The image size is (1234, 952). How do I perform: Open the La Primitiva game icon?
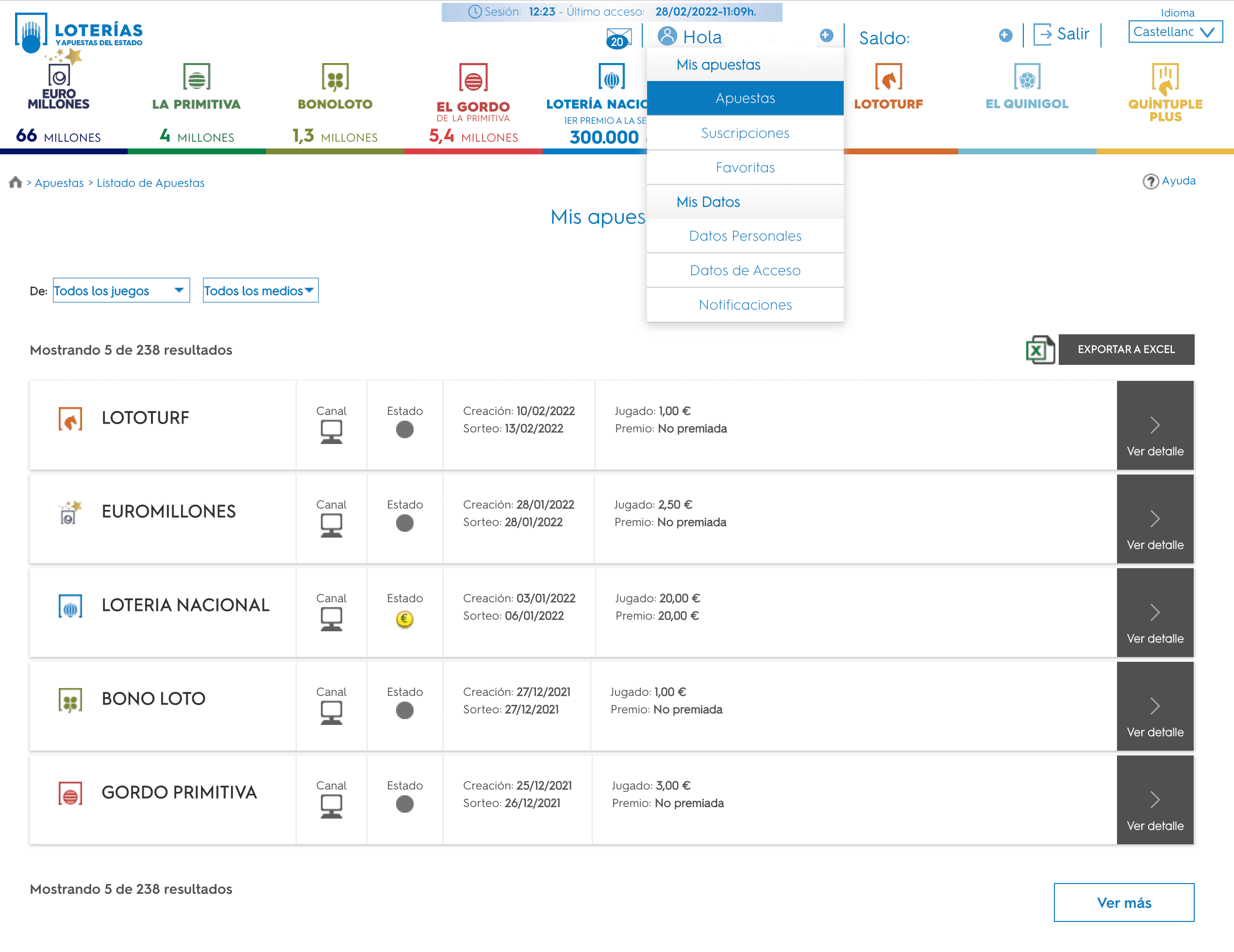click(196, 77)
